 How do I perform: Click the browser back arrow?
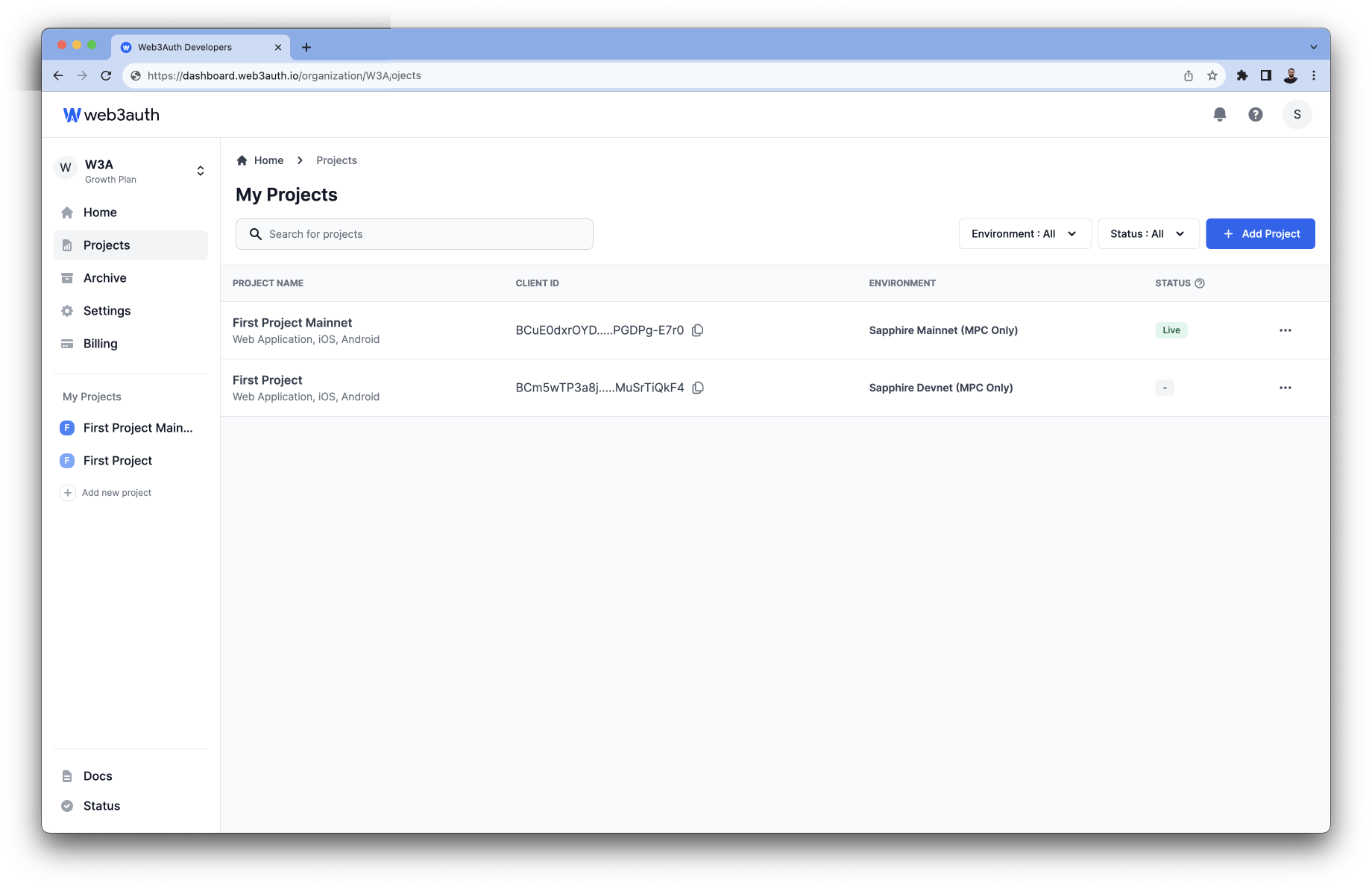58,75
